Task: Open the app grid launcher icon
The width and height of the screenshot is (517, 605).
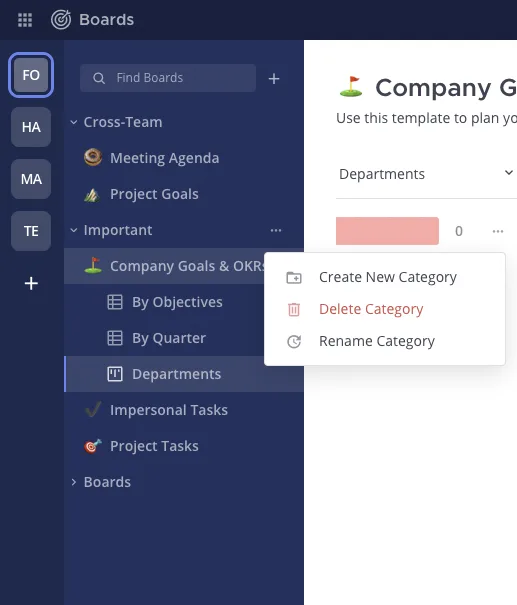Action: coord(25,20)
